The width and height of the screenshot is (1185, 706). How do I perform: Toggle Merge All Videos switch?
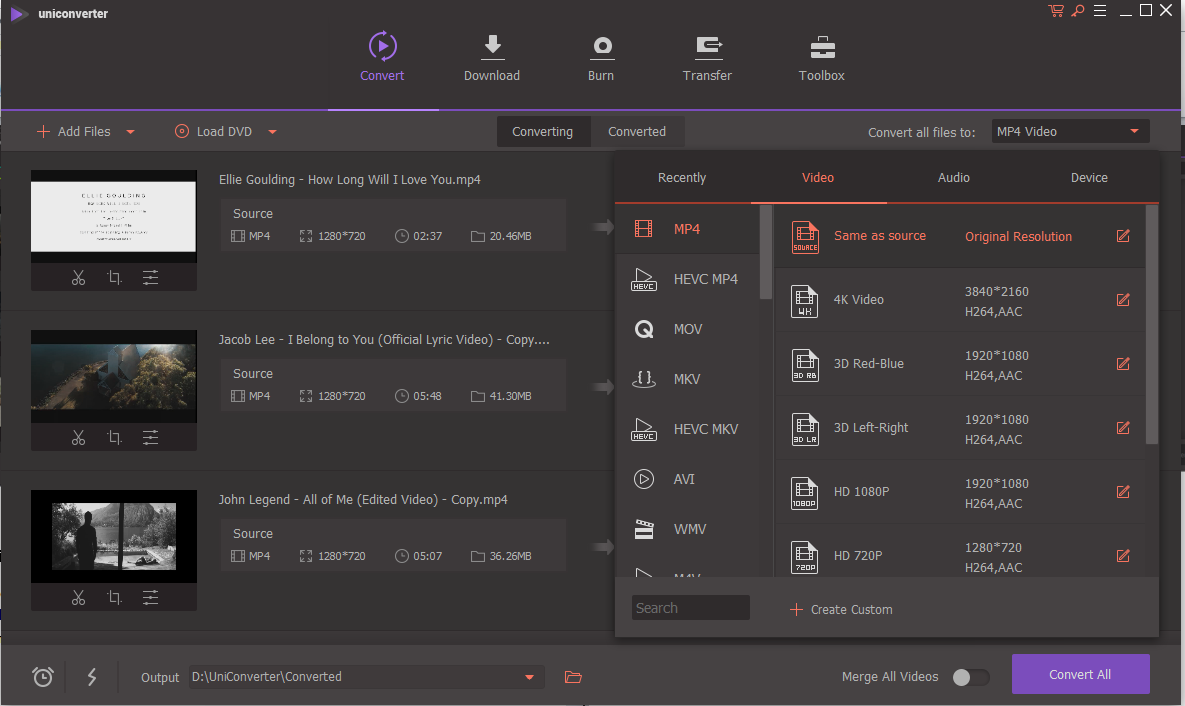[x=970, y=677]
